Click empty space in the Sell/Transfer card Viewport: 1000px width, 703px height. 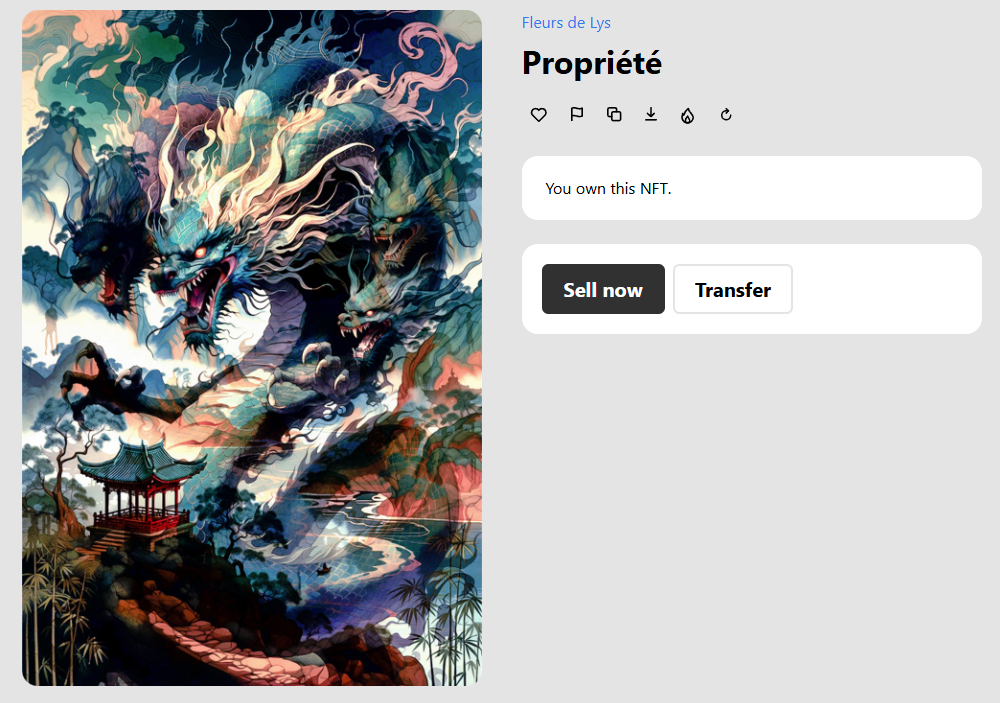[x=886, y=289]
